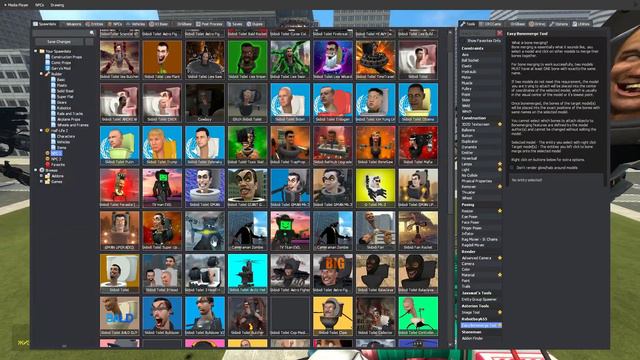Unfavorite the 3D2D Textscreen star
Viewport: 640px width, 360px height.
pyautogui.click(x=500, y=124)
